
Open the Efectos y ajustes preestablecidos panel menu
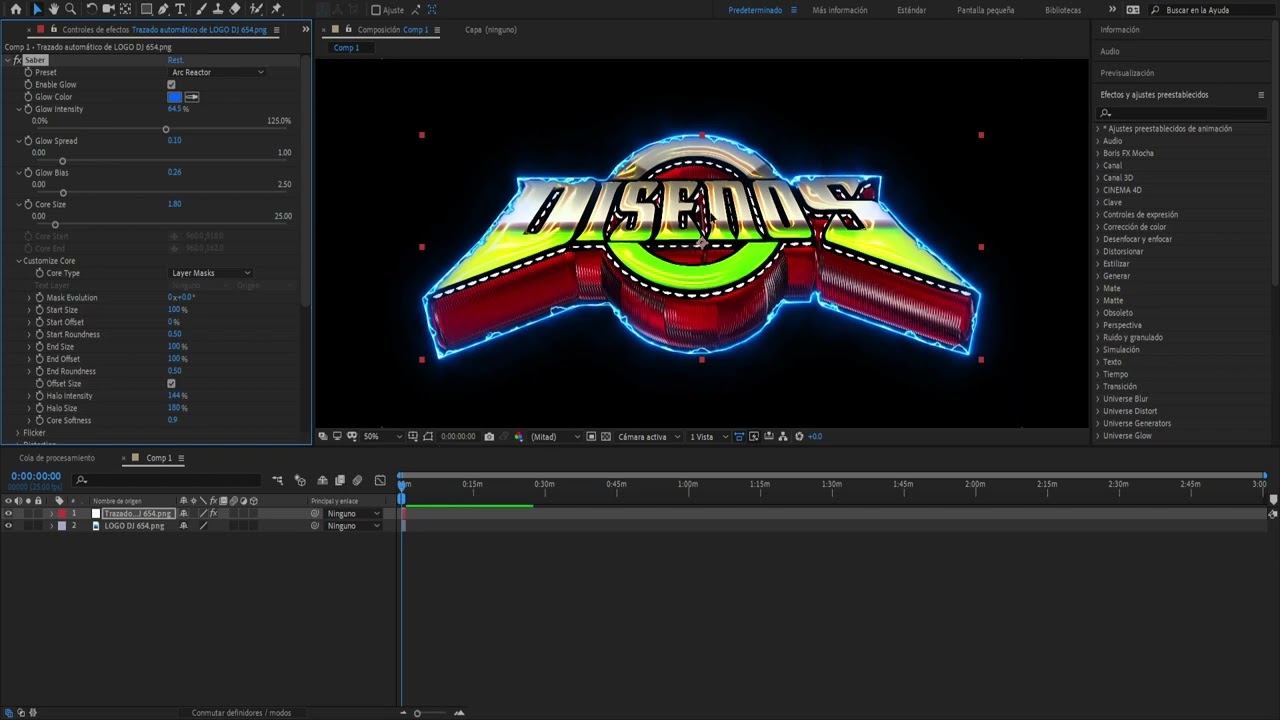(1261, 95)
